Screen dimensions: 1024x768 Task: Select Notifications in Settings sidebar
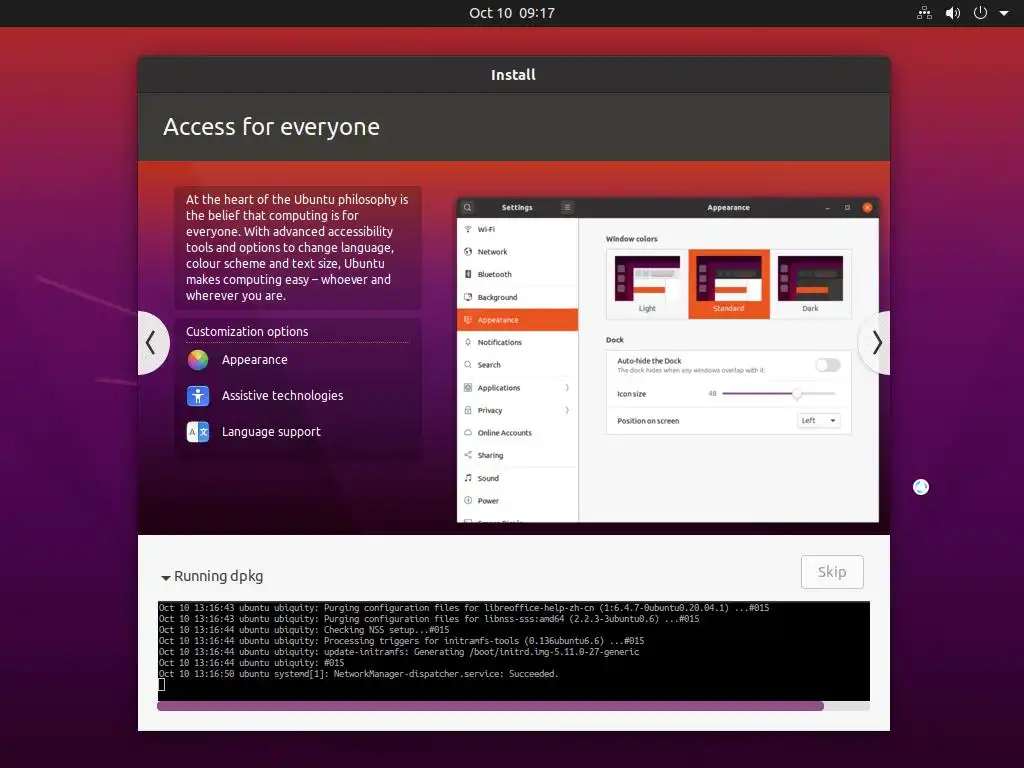517,342
